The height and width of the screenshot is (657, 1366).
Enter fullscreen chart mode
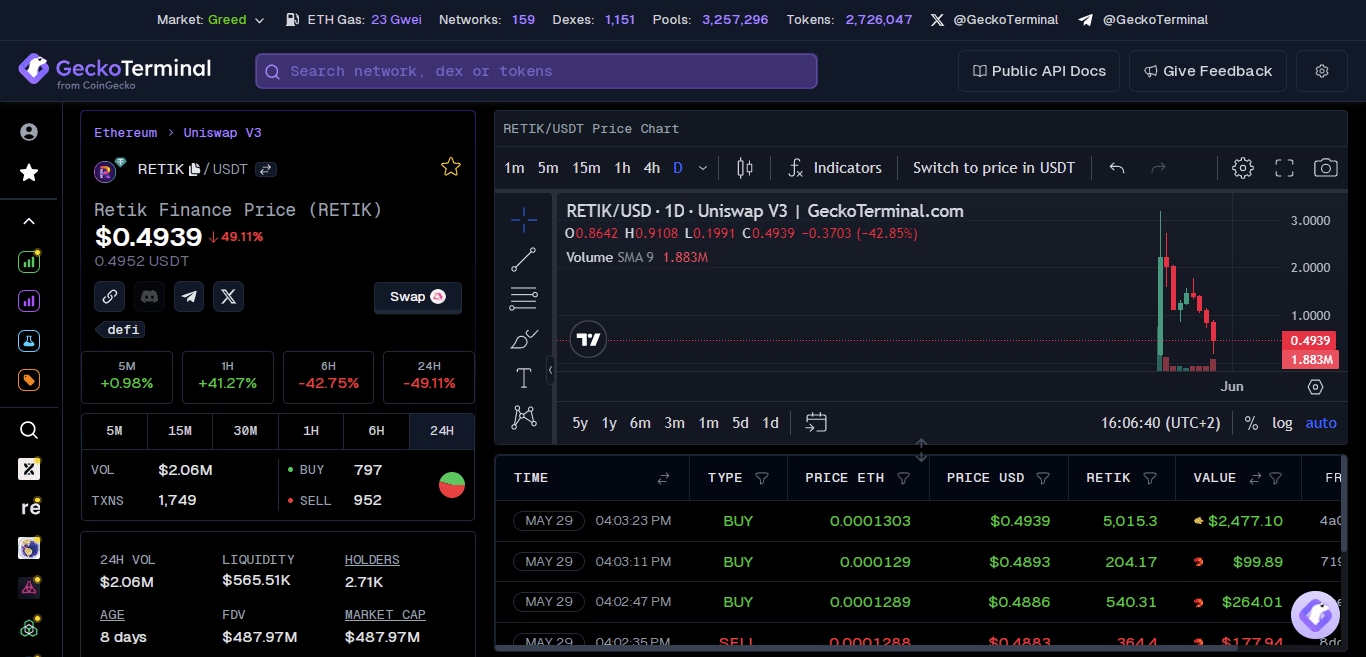pos(1285,168)
